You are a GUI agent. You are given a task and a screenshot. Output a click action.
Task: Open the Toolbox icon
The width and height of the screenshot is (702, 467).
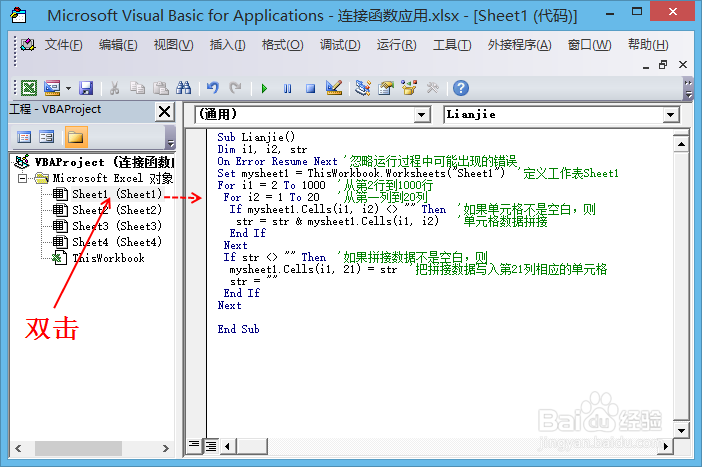[432, 88]
